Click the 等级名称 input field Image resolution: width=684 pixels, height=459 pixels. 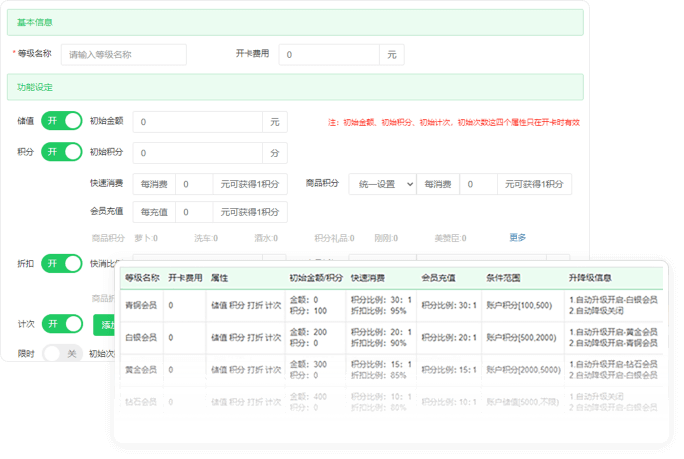(124, 55)
